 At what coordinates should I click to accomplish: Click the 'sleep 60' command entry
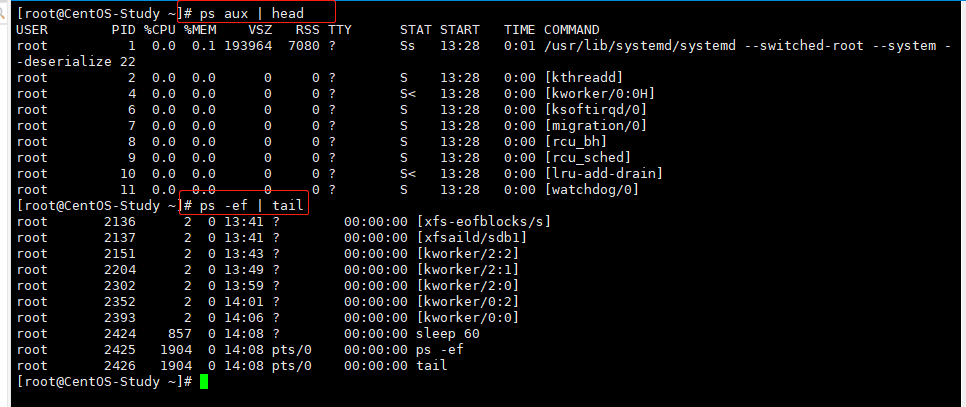pos(448,333)
